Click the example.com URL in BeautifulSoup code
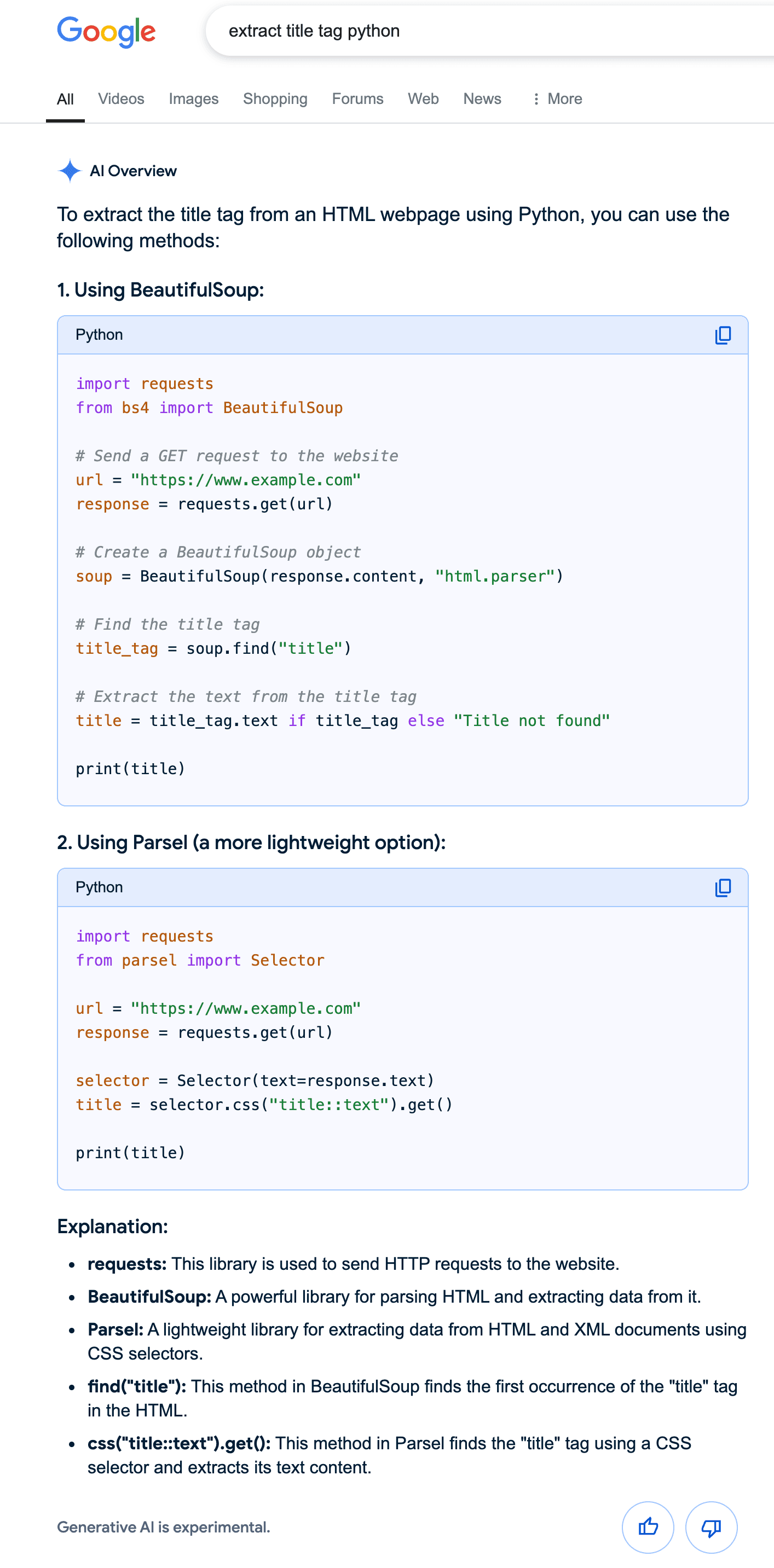Screen dimensions: 774x1568 coord(245,480)
